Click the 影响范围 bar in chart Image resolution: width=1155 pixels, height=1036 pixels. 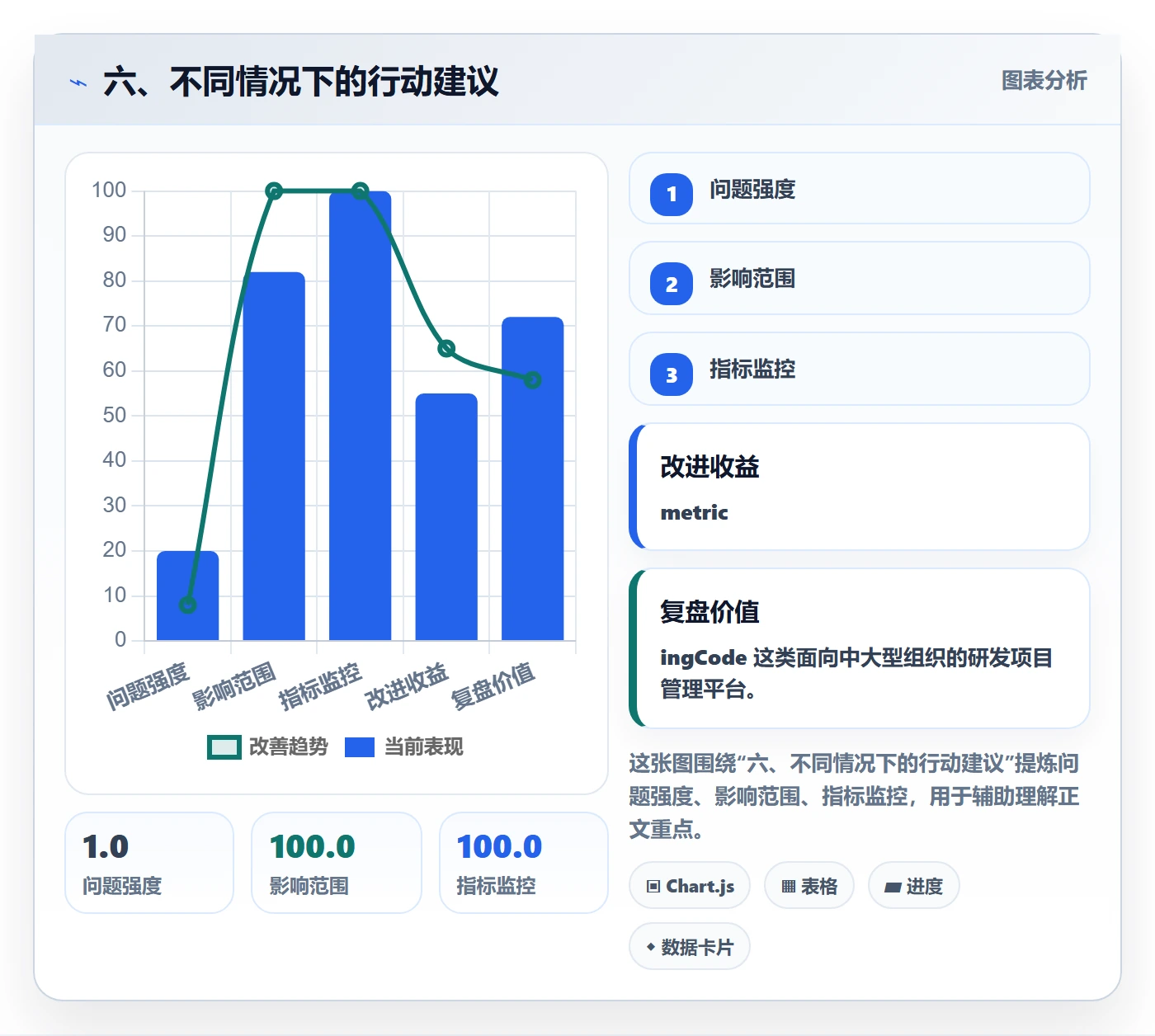coord(274,456)
